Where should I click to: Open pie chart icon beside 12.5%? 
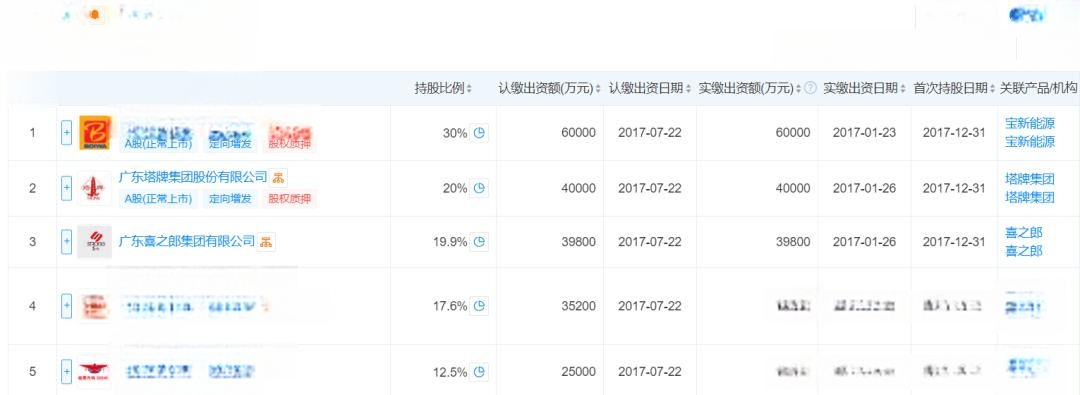coord(479,372)
